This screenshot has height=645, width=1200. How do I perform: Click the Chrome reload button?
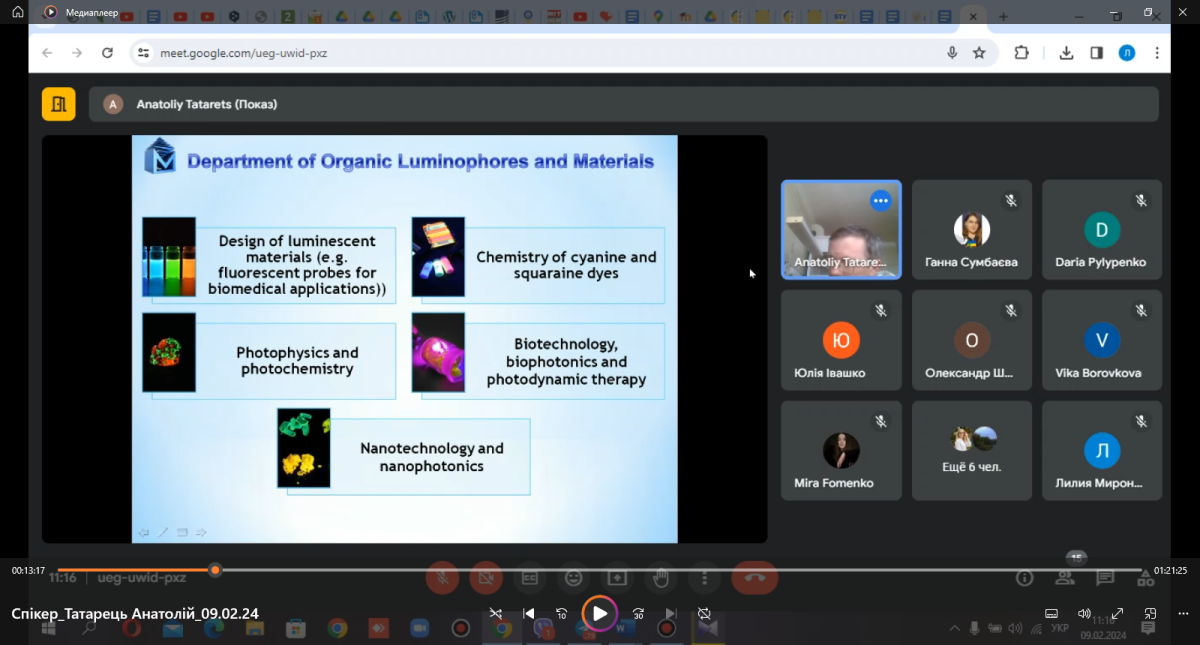[107, 53]
